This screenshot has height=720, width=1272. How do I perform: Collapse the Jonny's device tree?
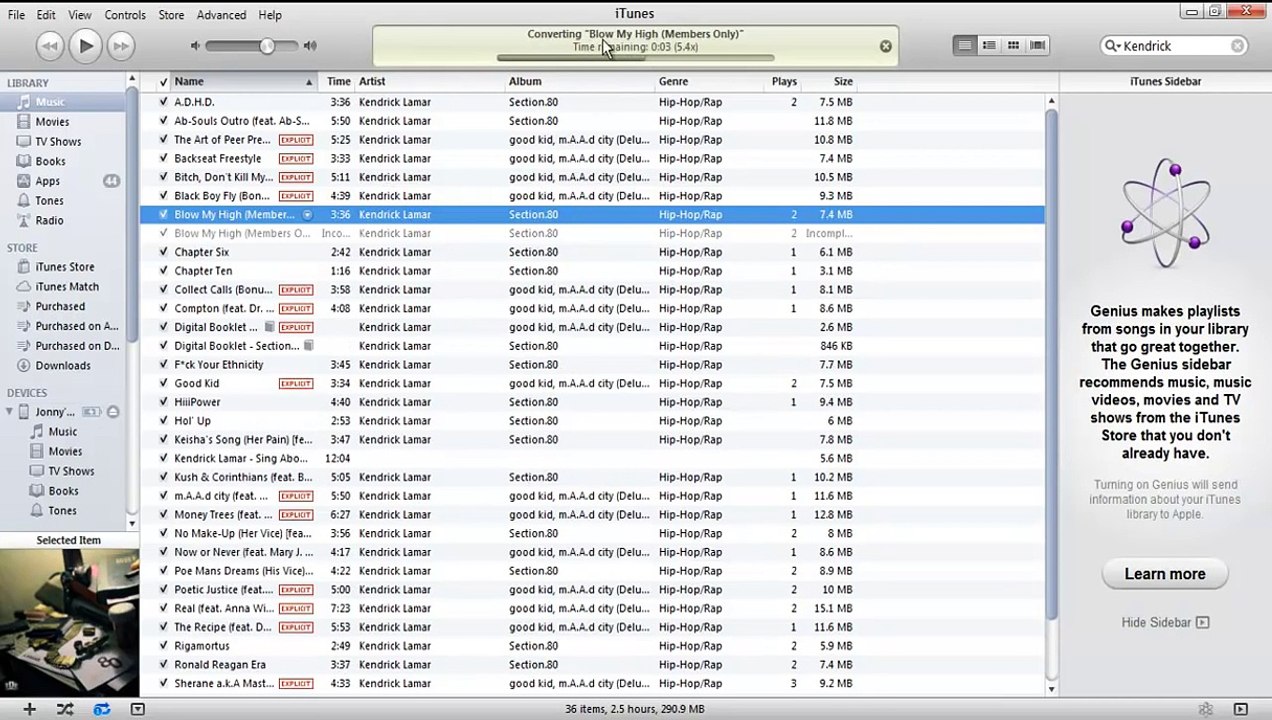tap(9, 412)
